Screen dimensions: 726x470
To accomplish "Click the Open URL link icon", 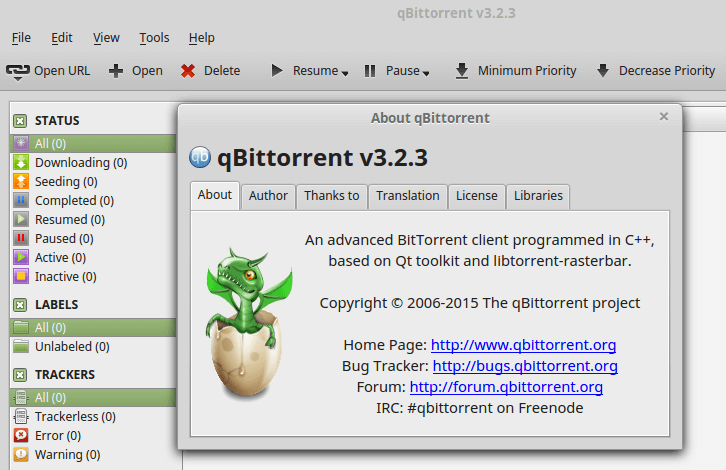I will (18, 71).
